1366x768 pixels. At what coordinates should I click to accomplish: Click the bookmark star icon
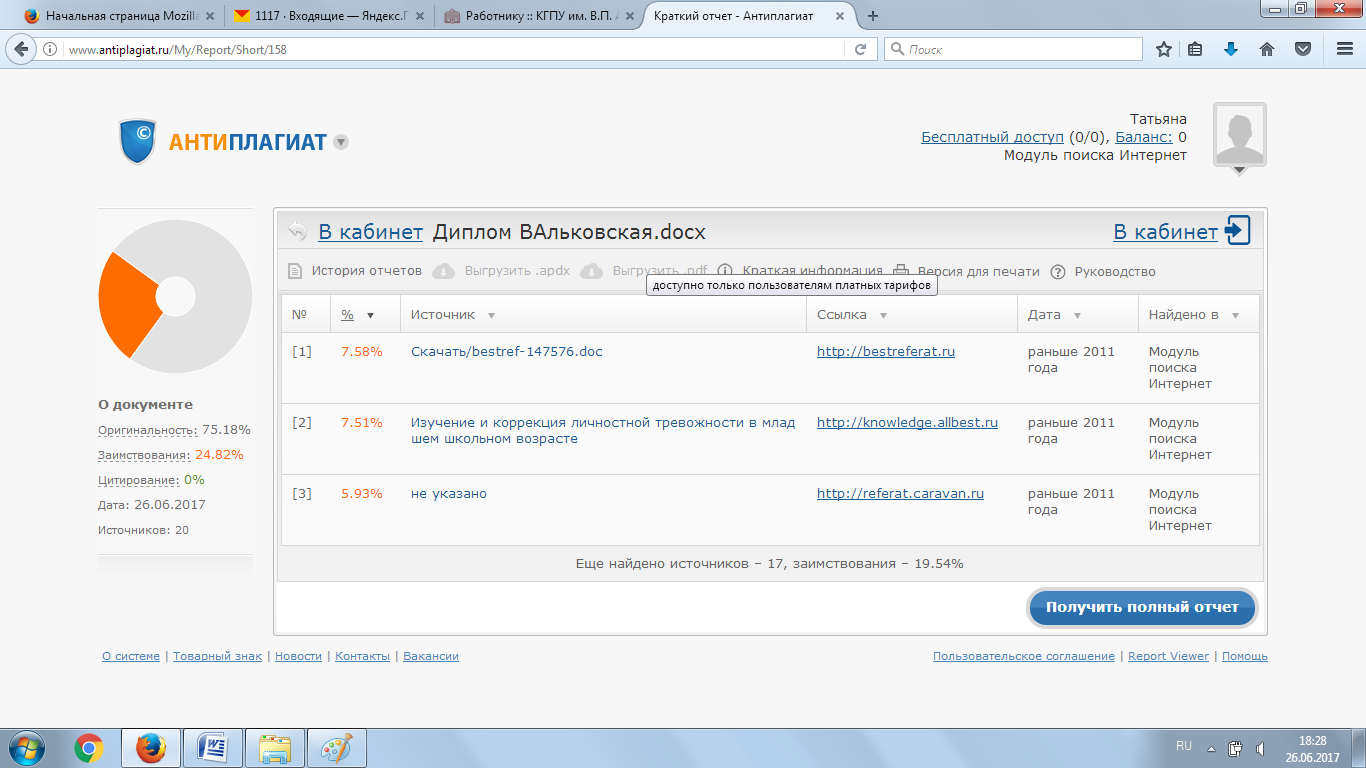click(1164, 49)
